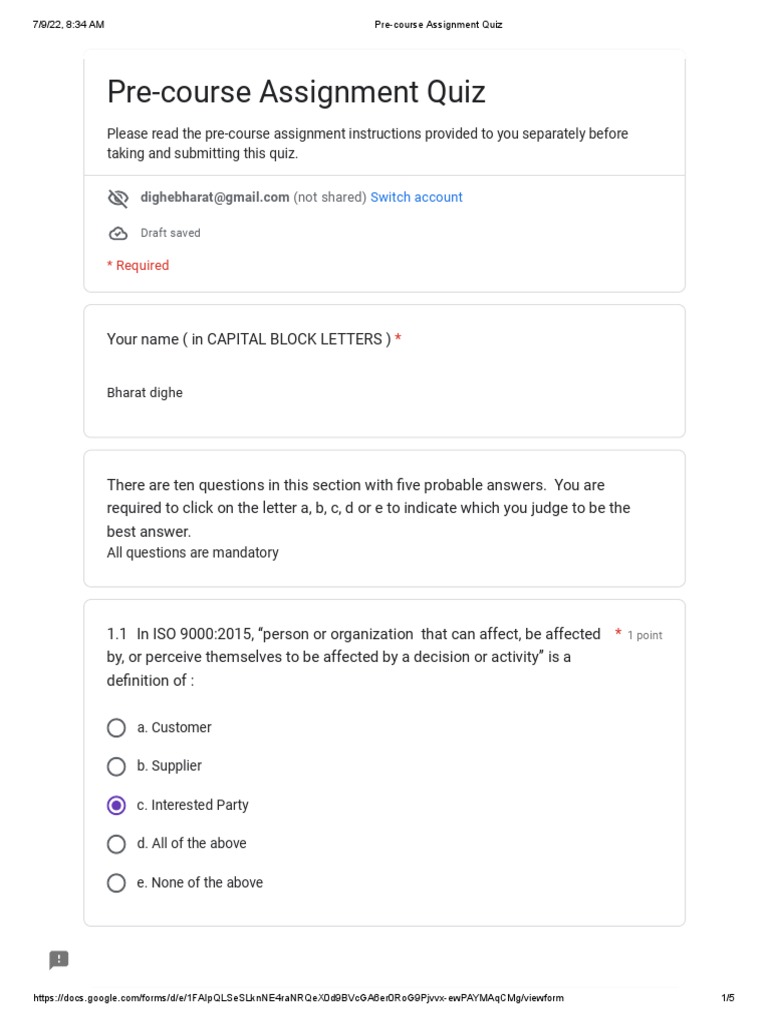Click the dighebharat@gmail.com email address
Viewport: 768px width, 1024px height.
(215, 197)
